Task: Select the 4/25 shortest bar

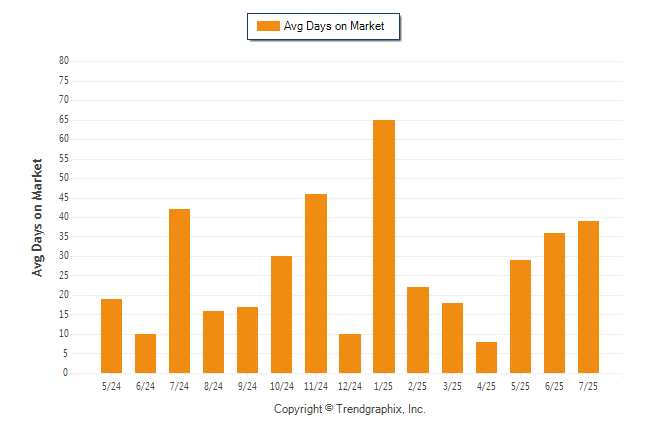Action: [x=486, y=357]
